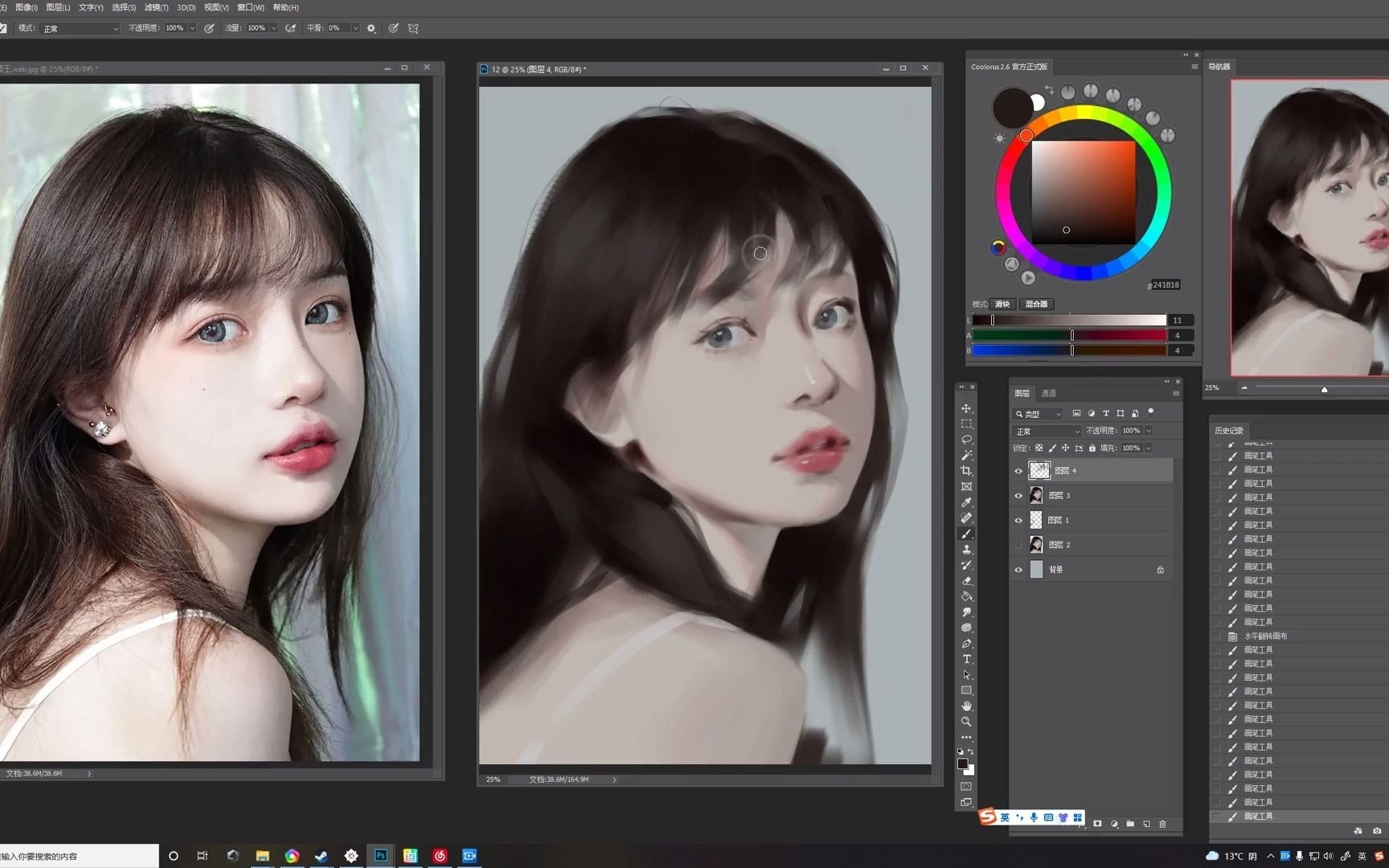Toggle visibility of 背景 layer
The image size is (1389, 868).
[x=1018, y=570]
